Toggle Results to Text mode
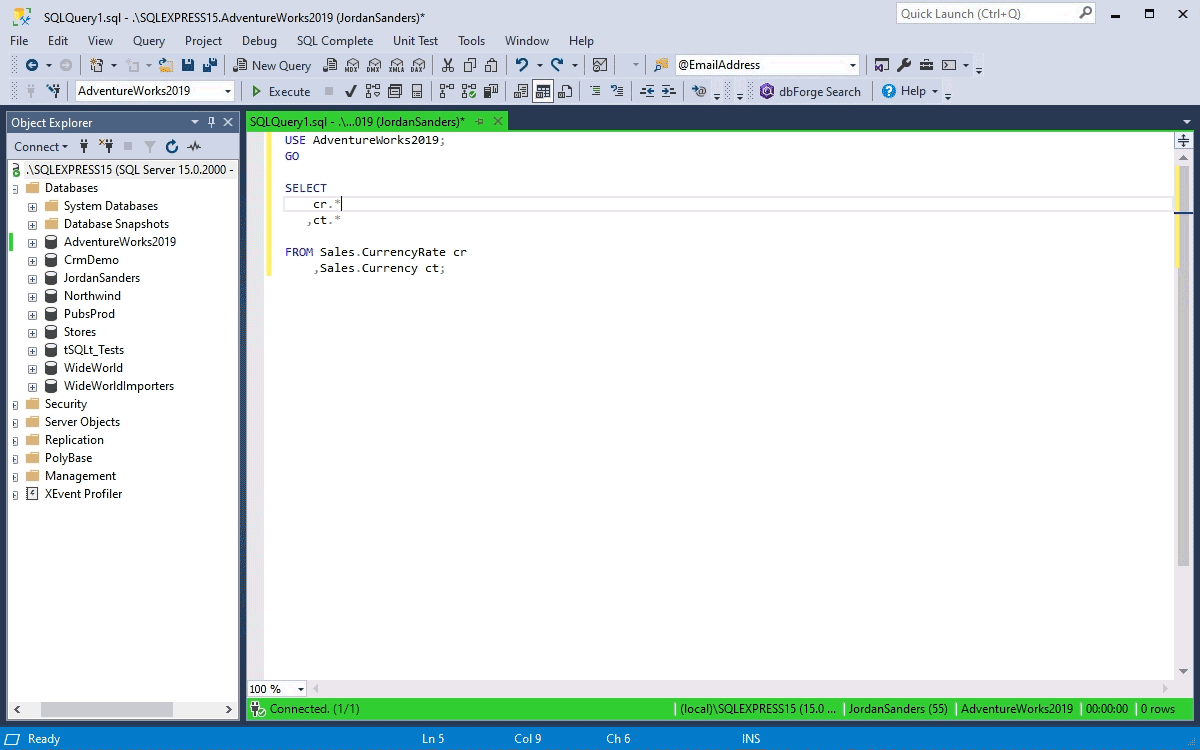 click(521, 91)
